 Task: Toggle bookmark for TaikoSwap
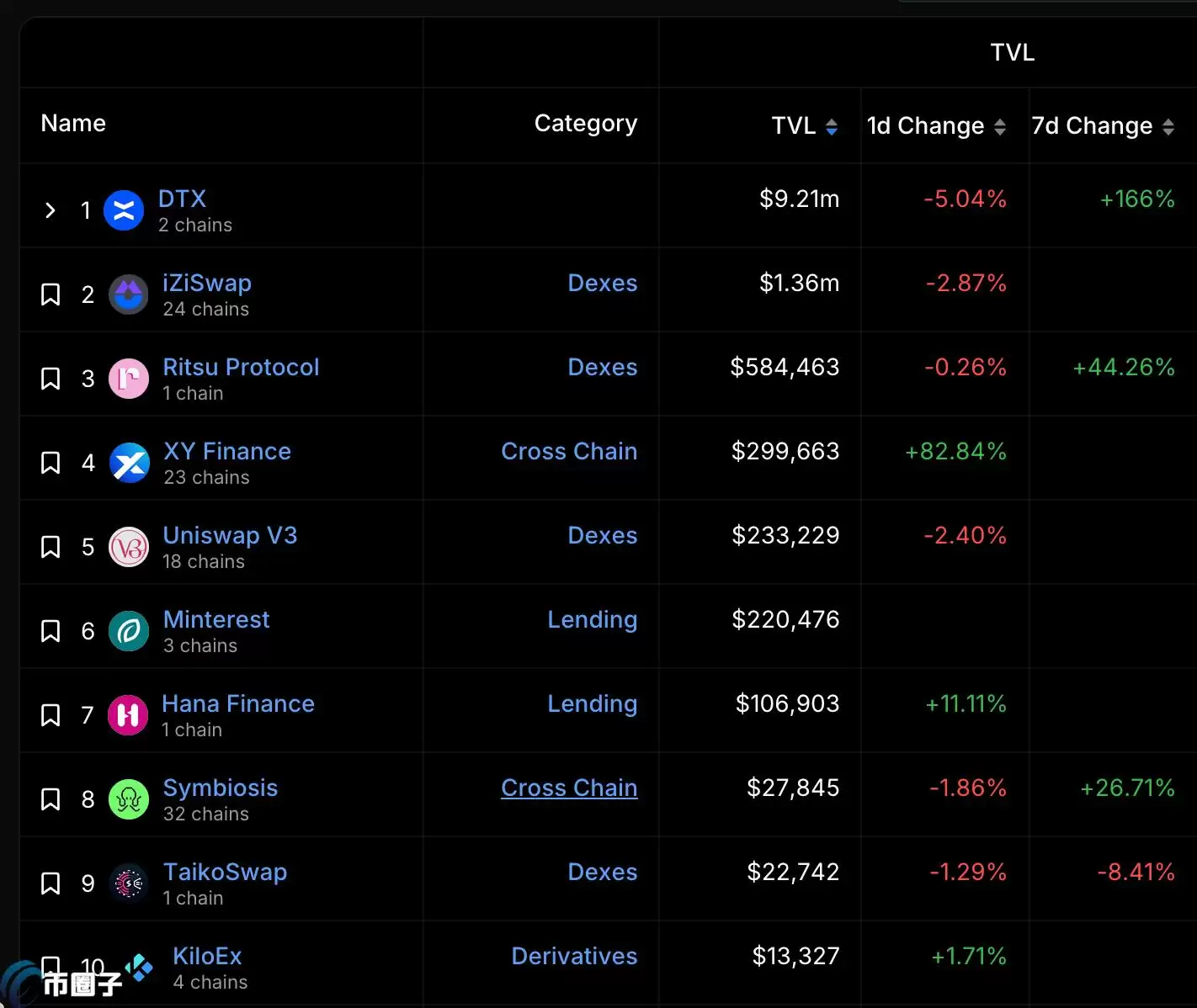51,883
